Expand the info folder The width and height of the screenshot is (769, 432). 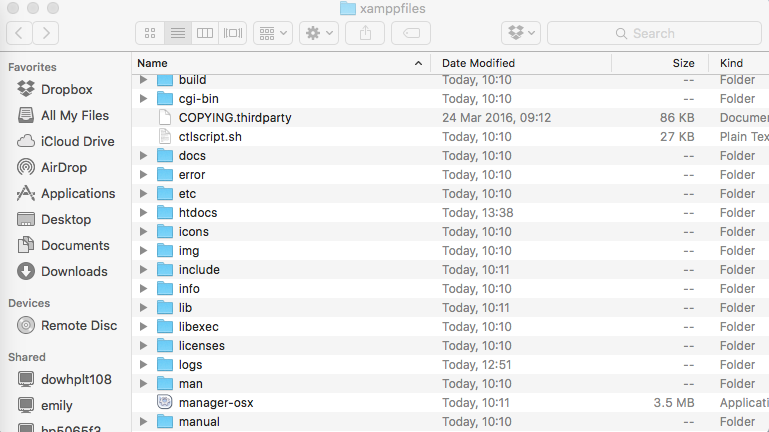[x=143, y=288]
